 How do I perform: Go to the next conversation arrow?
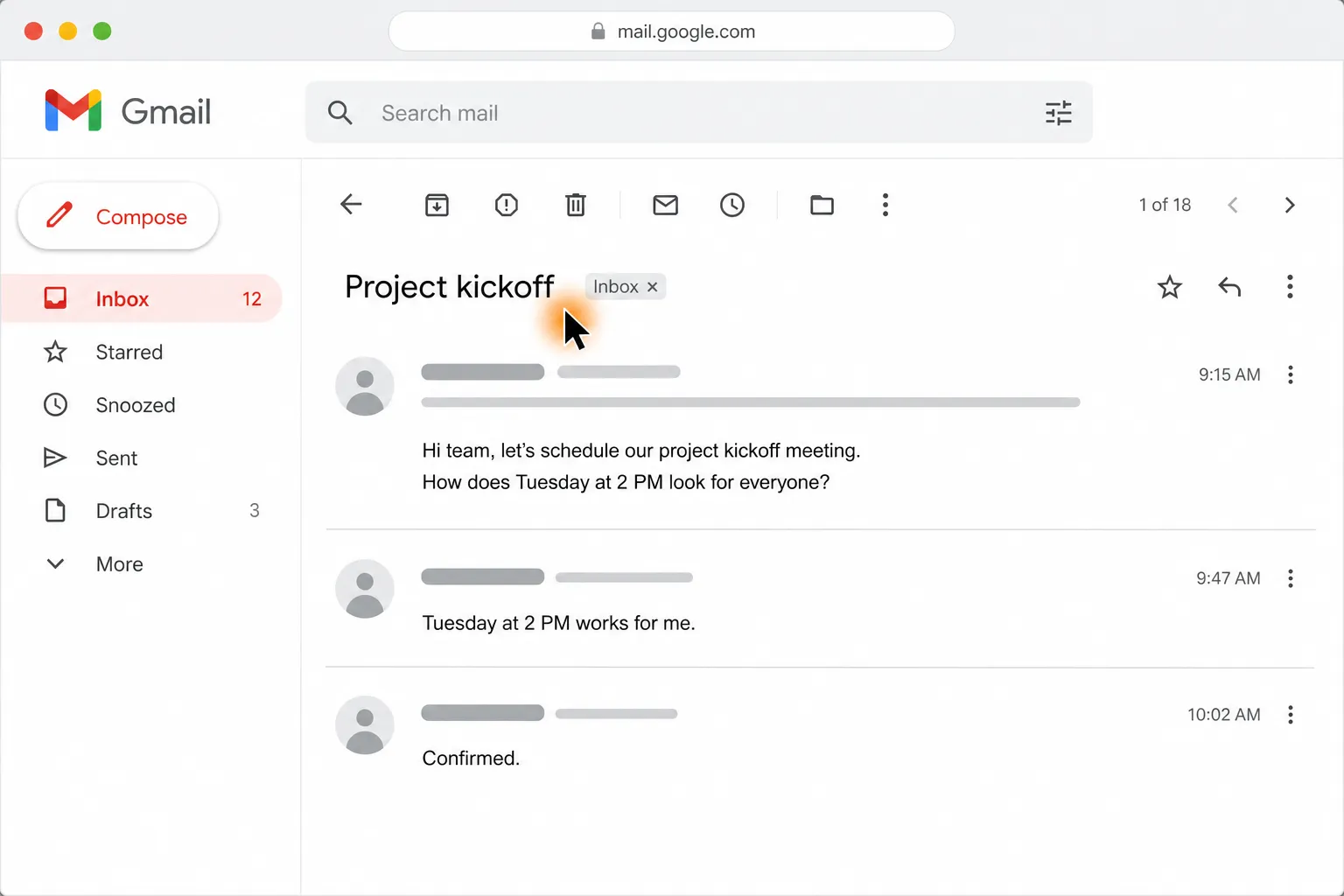click(1289, 205)
